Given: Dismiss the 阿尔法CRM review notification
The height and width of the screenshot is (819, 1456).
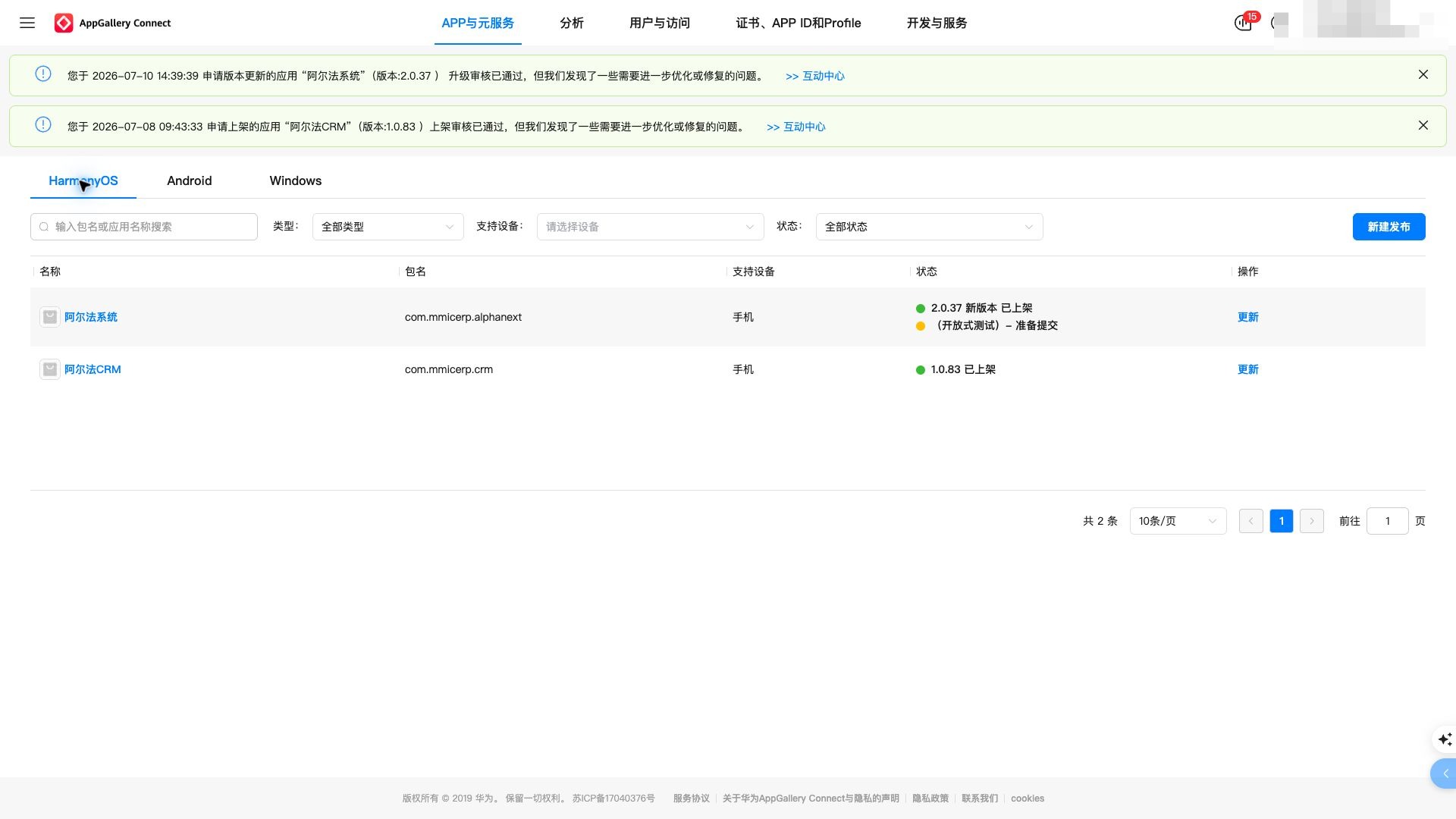Looking at the screenshot, I should (1423, 125).
